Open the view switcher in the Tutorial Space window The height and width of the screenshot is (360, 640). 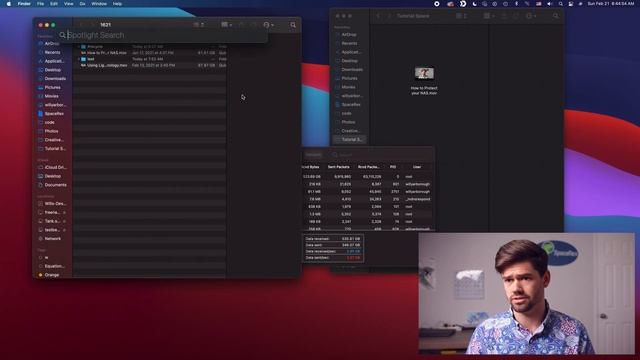[462, 16]
